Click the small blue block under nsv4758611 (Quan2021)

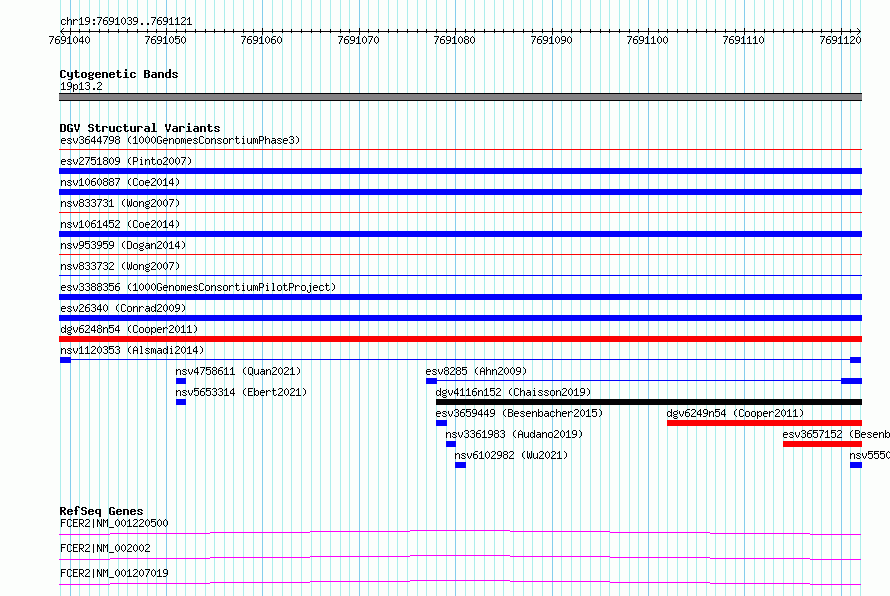[x=181, y=381]
